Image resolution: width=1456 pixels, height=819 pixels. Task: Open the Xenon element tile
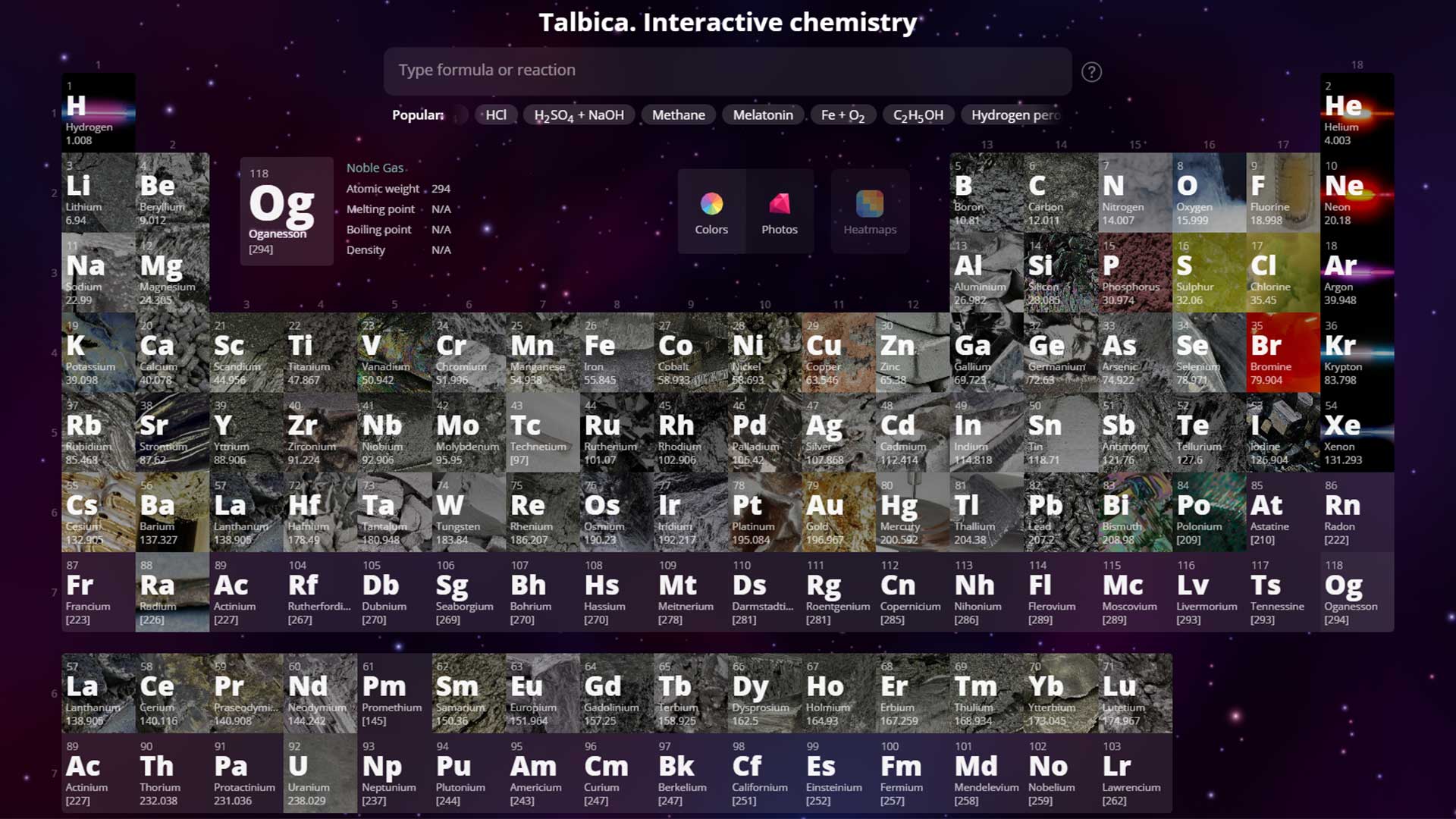[x=1357, y=432]
